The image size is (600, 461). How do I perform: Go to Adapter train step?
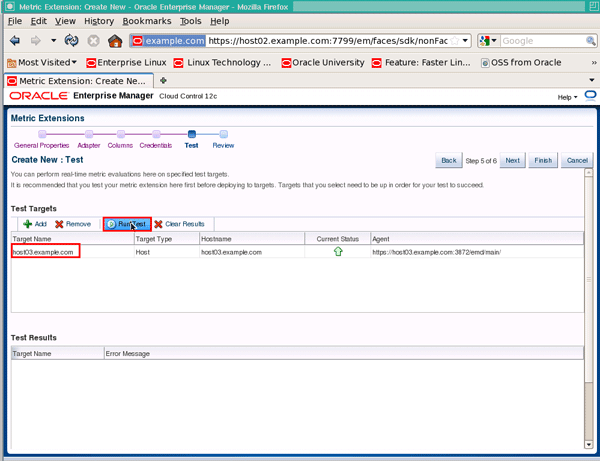(89, 145)
